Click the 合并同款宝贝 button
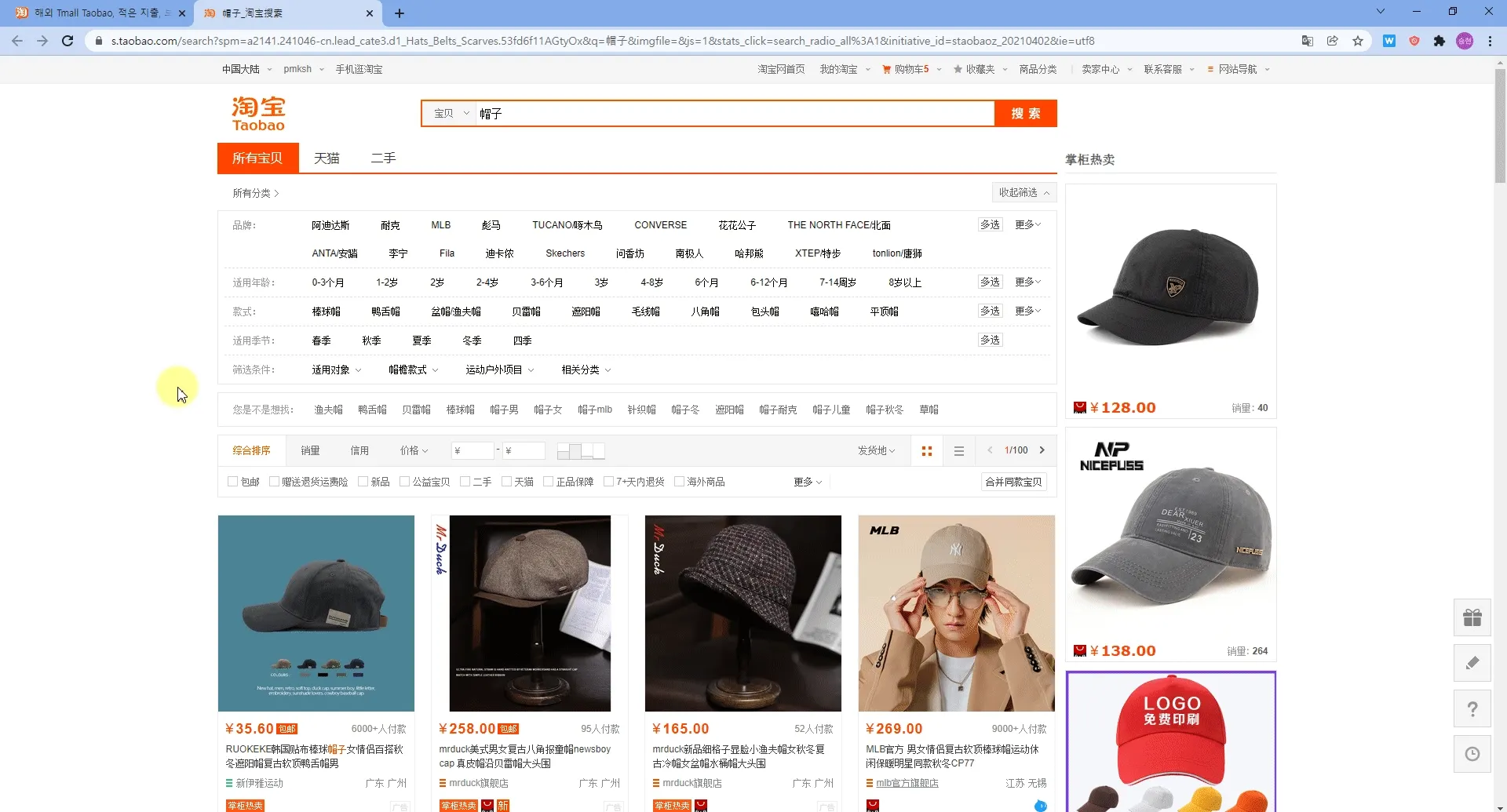This screenshot has width=1507, height=812. tap(1013, 482)
